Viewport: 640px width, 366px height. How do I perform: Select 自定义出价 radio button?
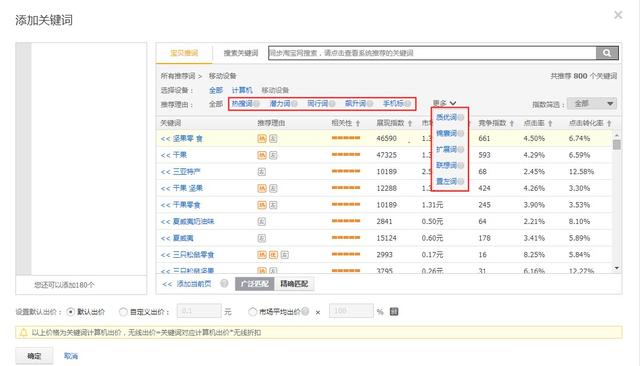click(x=123, y=312)
